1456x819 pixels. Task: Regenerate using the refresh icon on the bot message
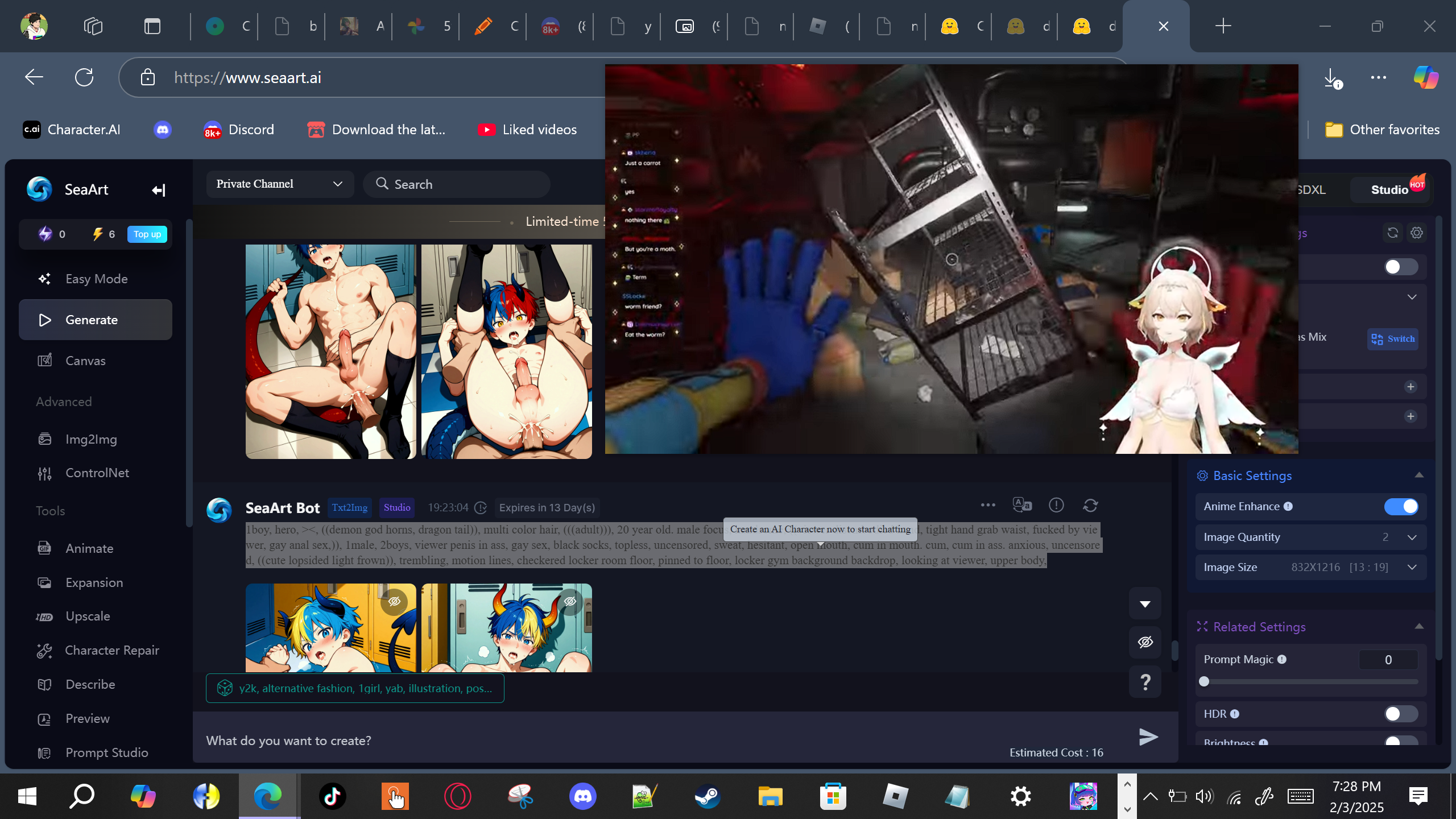click(1090, 505)
